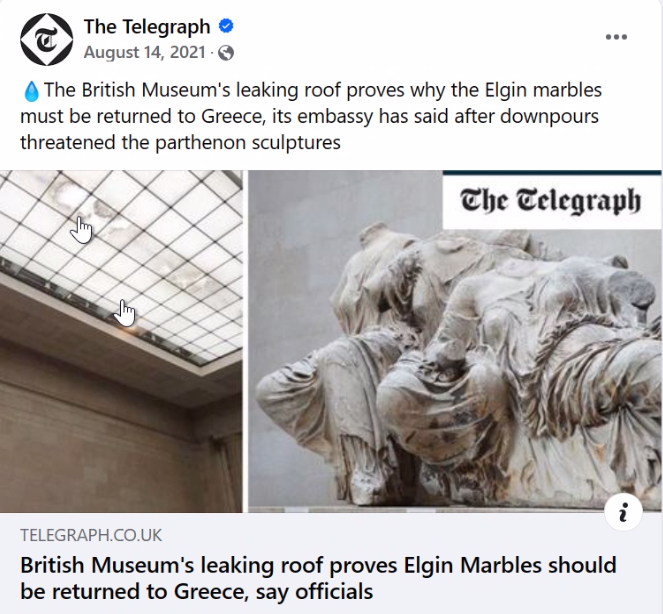Click the post caption text
This screenshot has width=663, height=614.
pyautogui.click(x=311, y=116)
